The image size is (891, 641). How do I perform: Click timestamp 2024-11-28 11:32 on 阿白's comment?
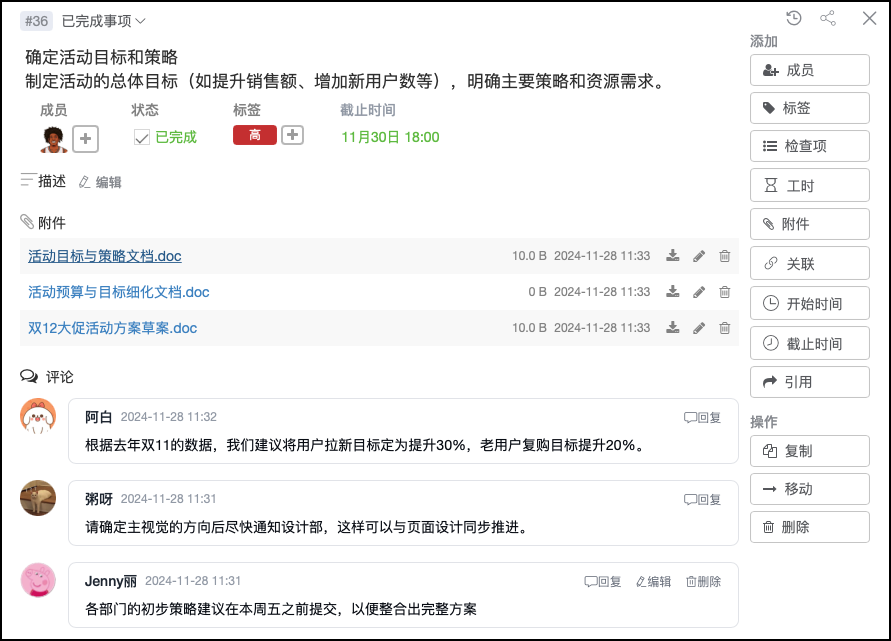169,417
